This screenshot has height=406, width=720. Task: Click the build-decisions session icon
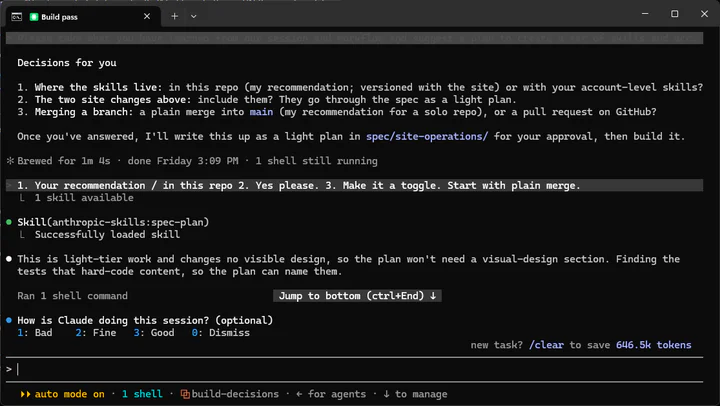185,394
